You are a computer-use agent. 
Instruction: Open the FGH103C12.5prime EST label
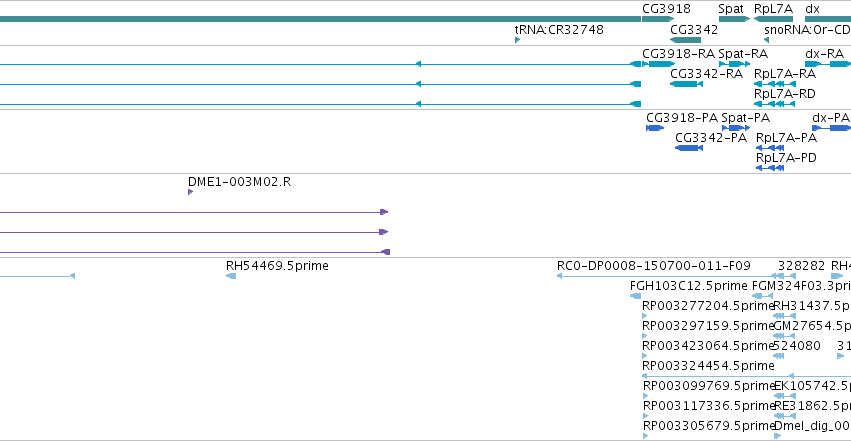point(689,286)
